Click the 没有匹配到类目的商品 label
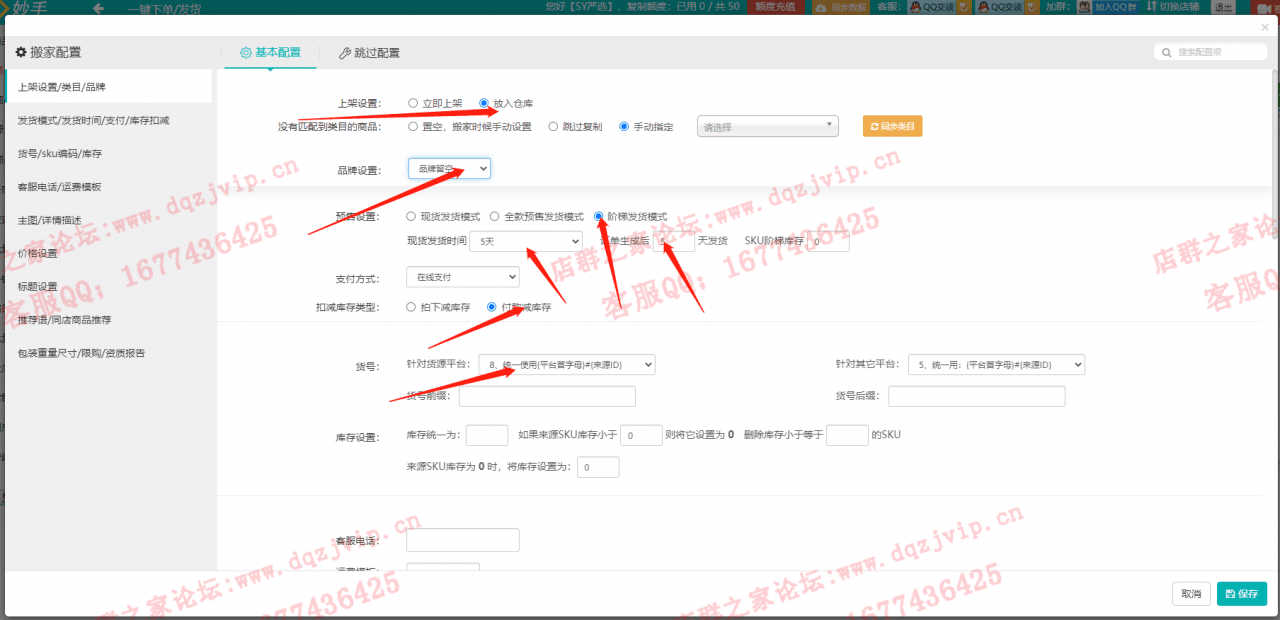 coord(329,127)
